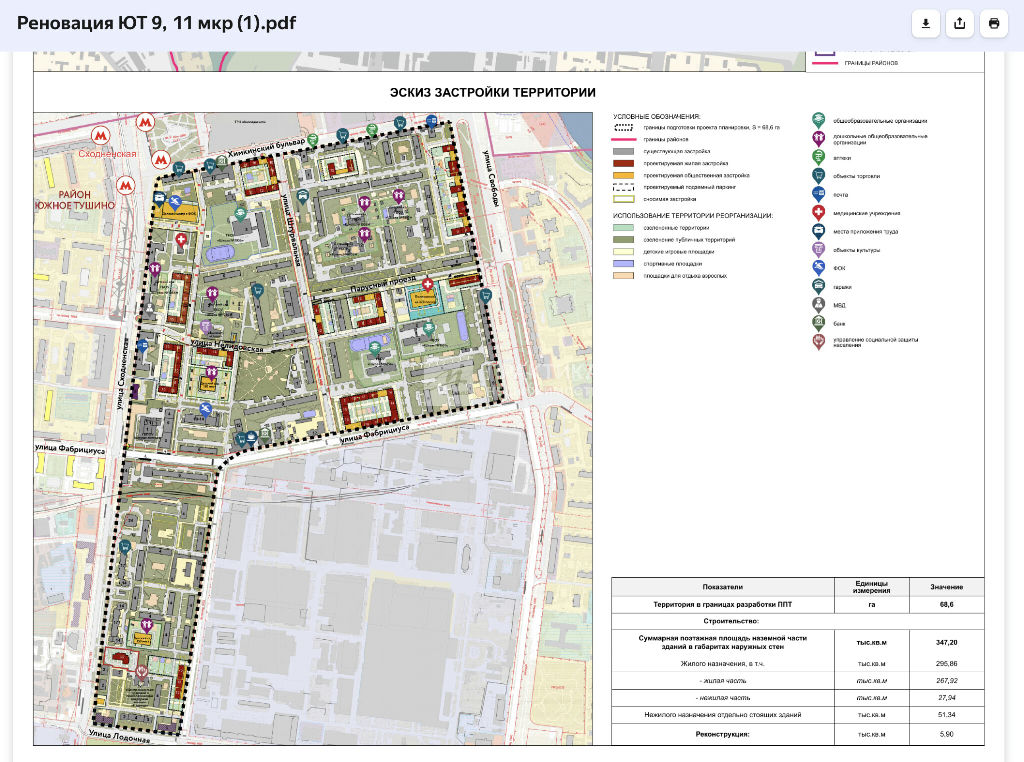
Task: Click the file name Реновация ЮТ 9, 11 мкр
Action: (156, 24)
